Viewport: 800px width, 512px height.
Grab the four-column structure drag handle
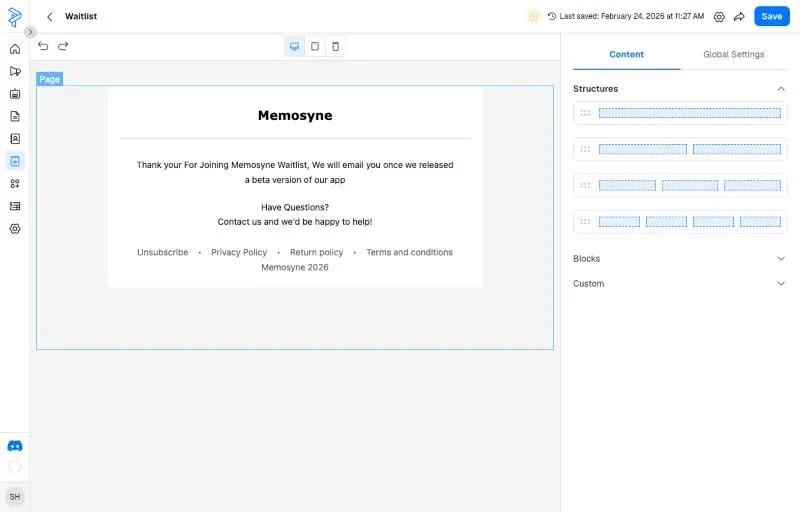tap(585, 222)
